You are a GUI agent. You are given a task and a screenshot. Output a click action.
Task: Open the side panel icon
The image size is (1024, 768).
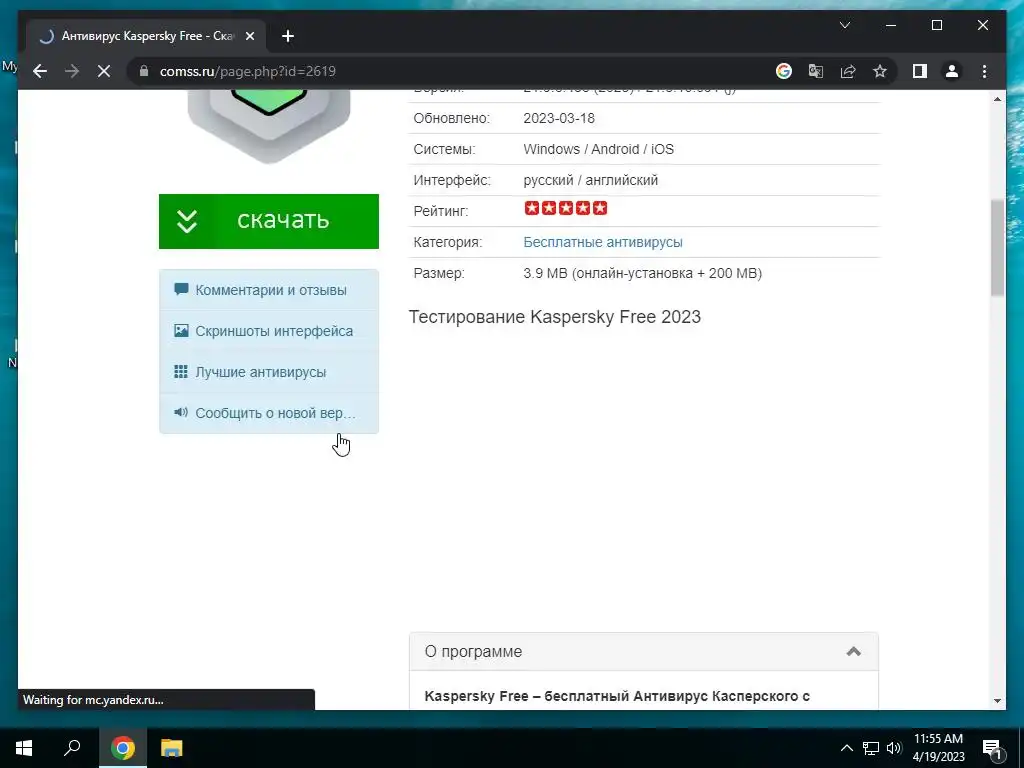920,71
